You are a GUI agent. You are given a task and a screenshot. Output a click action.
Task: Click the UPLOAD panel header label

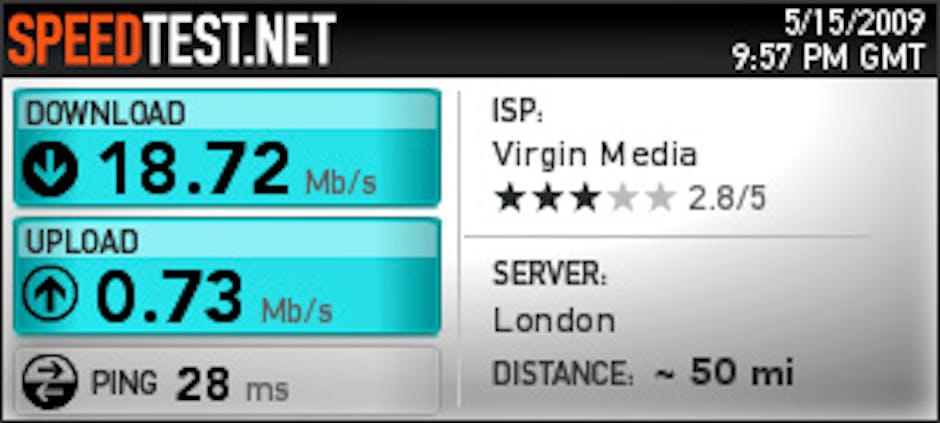click(x=82, y=241)
